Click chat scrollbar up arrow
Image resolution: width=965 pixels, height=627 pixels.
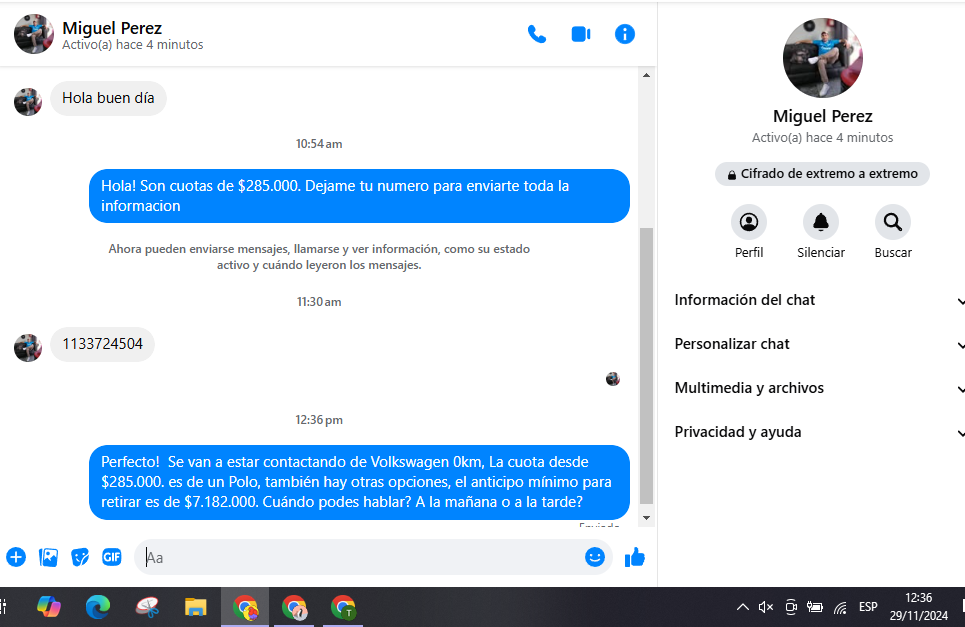646,75
